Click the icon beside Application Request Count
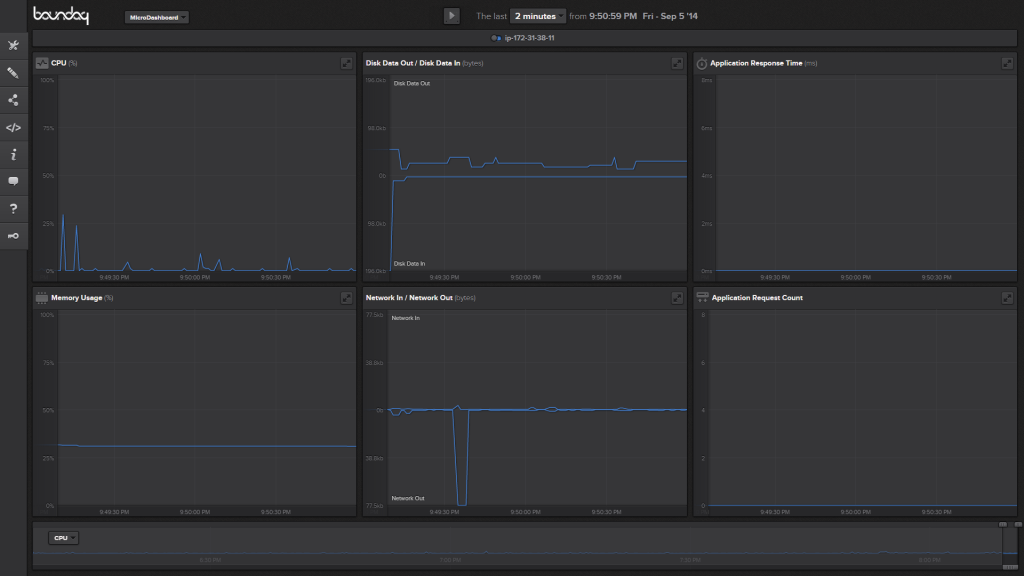This screenshot has width=1024, height=576. tap(702, 297)
